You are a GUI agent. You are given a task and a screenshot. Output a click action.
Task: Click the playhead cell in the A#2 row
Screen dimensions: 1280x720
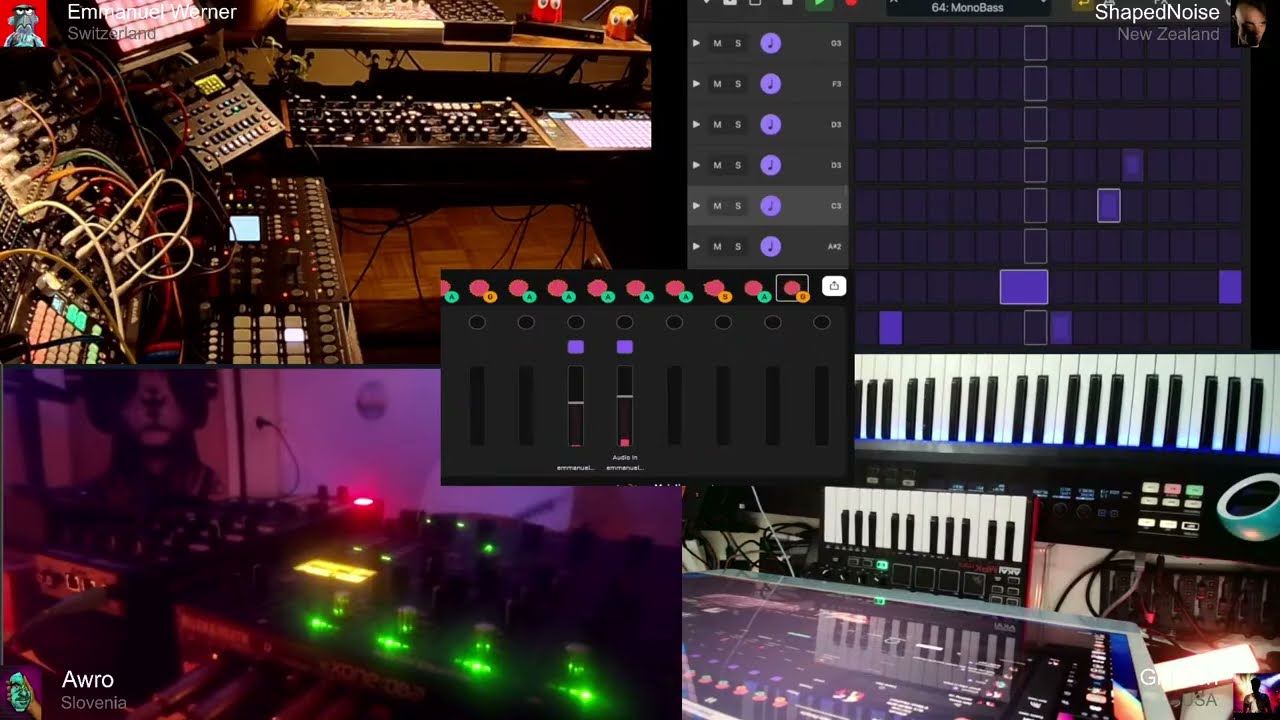coord(1035,246)
